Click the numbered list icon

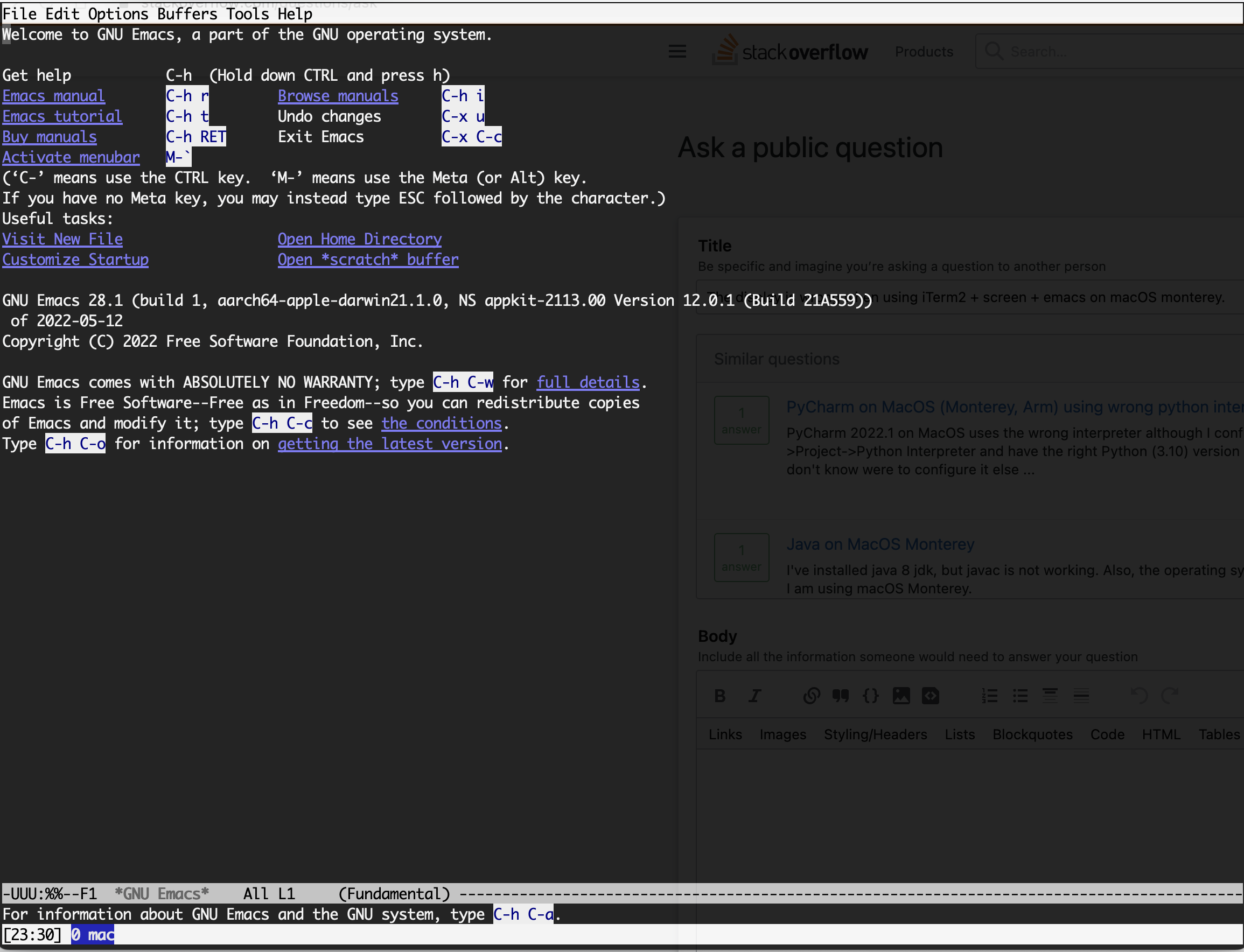tap(989, 696)
